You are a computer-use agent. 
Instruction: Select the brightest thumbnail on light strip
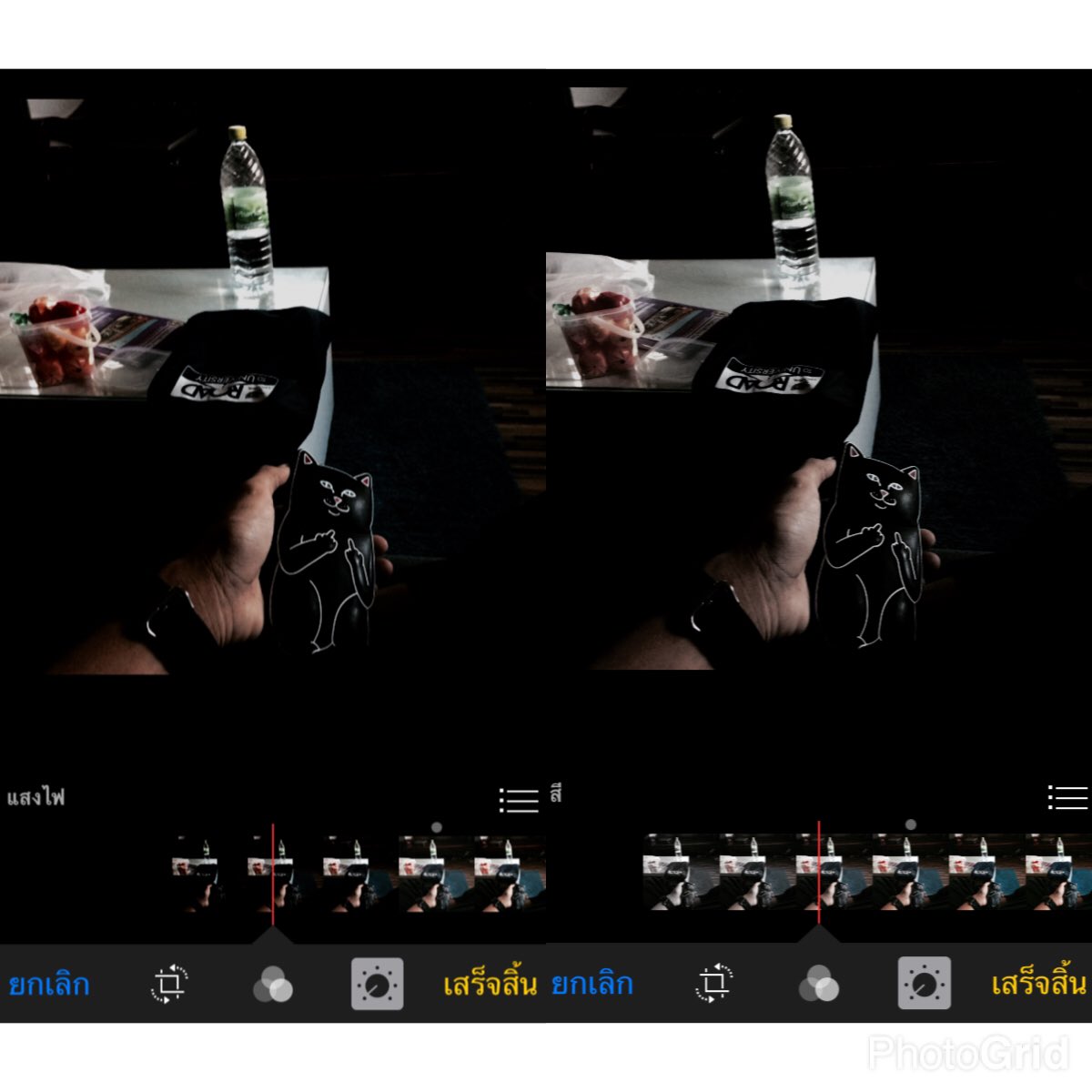pos(511,874)
